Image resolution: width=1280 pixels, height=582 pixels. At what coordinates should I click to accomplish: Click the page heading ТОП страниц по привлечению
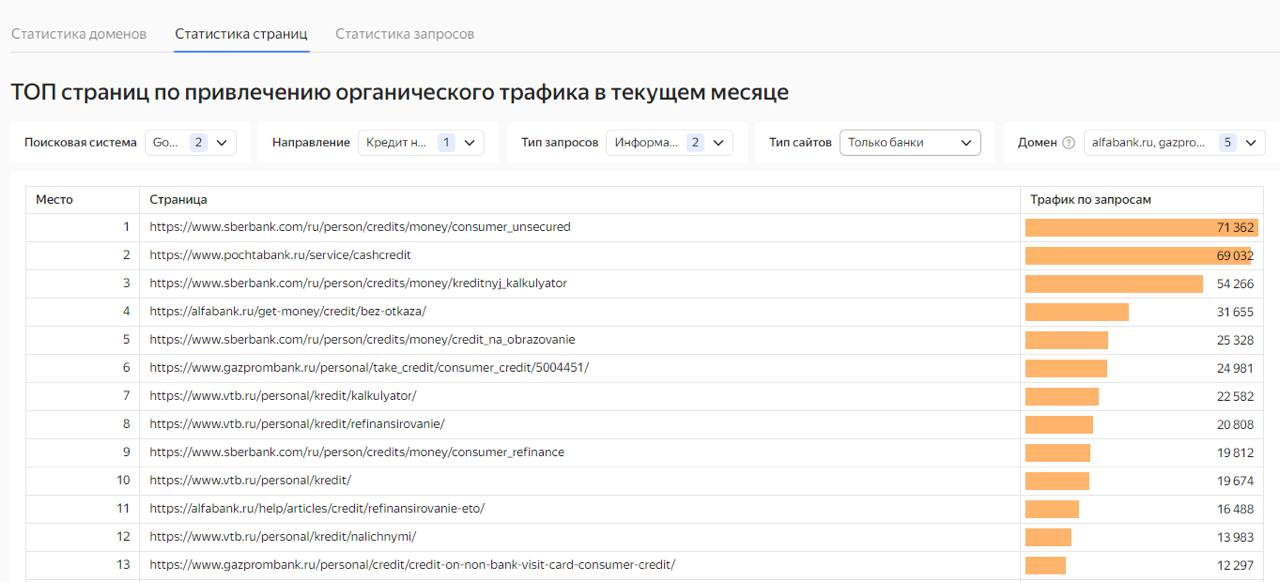click(x=399, y=92)
